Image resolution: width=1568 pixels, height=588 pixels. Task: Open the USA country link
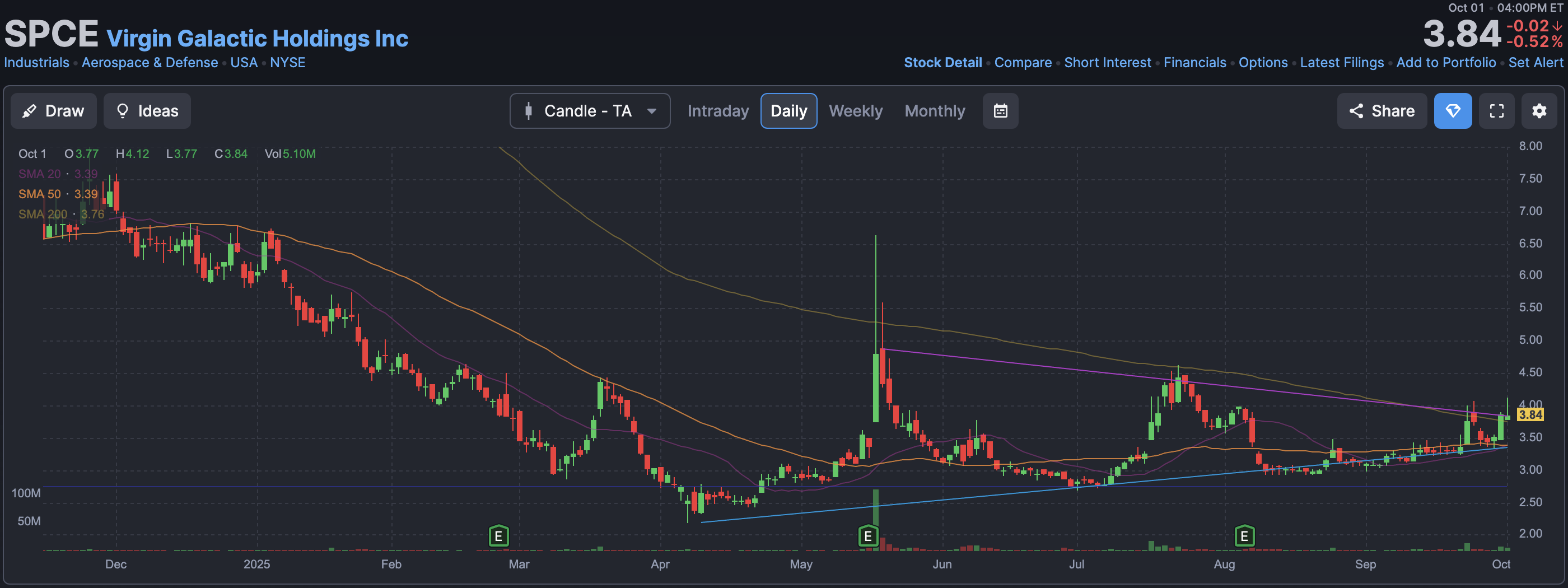click(x=244, y=63)
